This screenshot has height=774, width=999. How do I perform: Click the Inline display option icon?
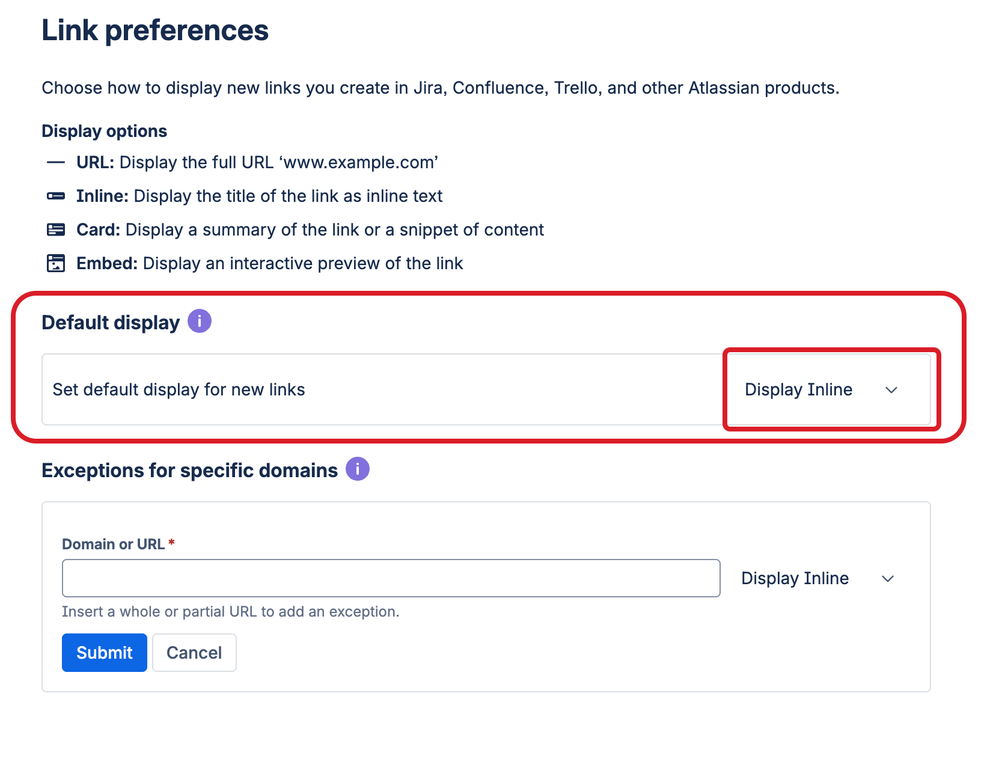56,196
